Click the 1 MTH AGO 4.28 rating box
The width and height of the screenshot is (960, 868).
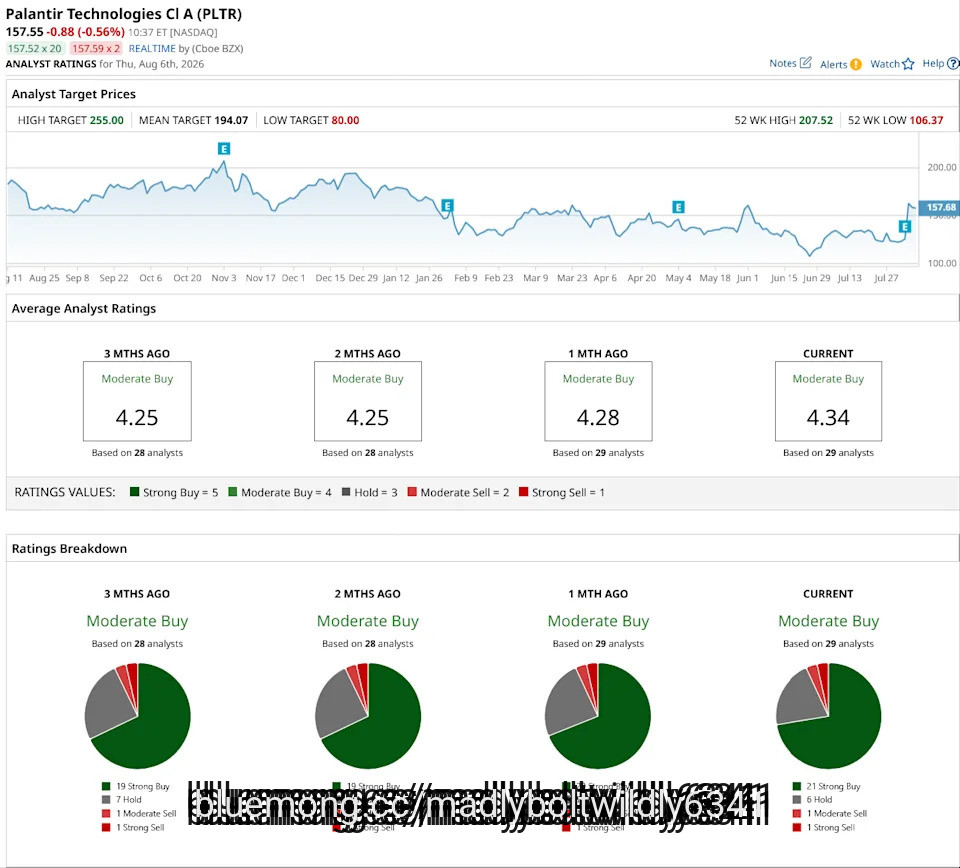click(598, 401)
